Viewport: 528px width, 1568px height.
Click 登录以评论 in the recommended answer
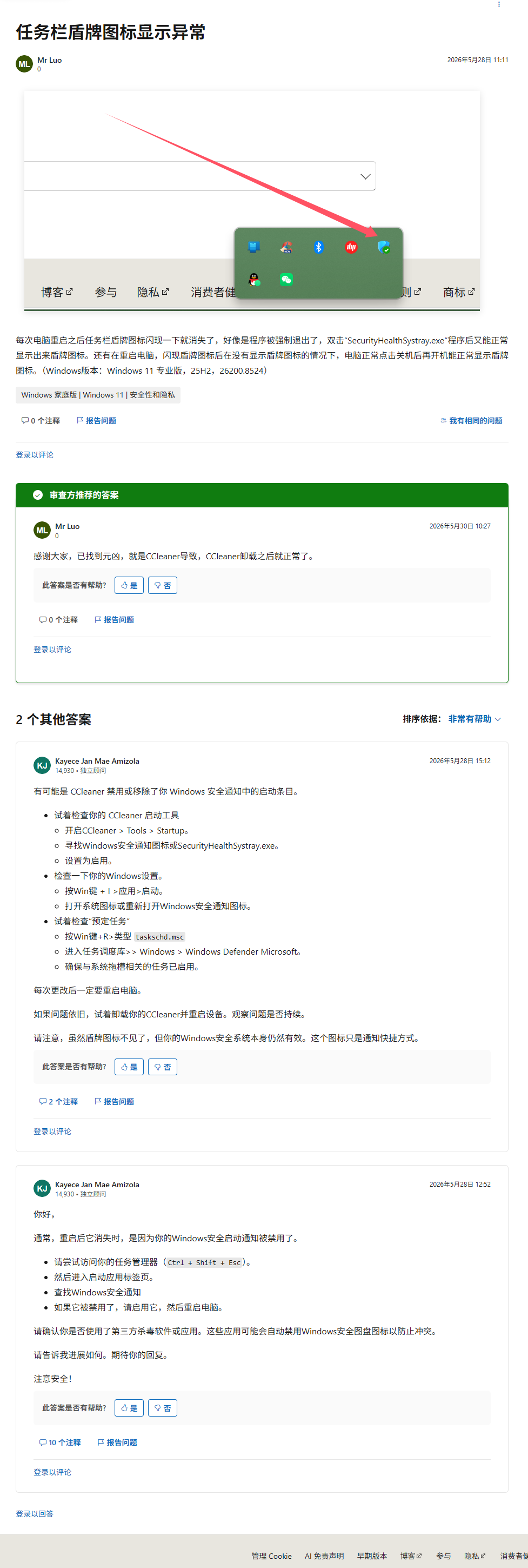(x=52, y=650)
